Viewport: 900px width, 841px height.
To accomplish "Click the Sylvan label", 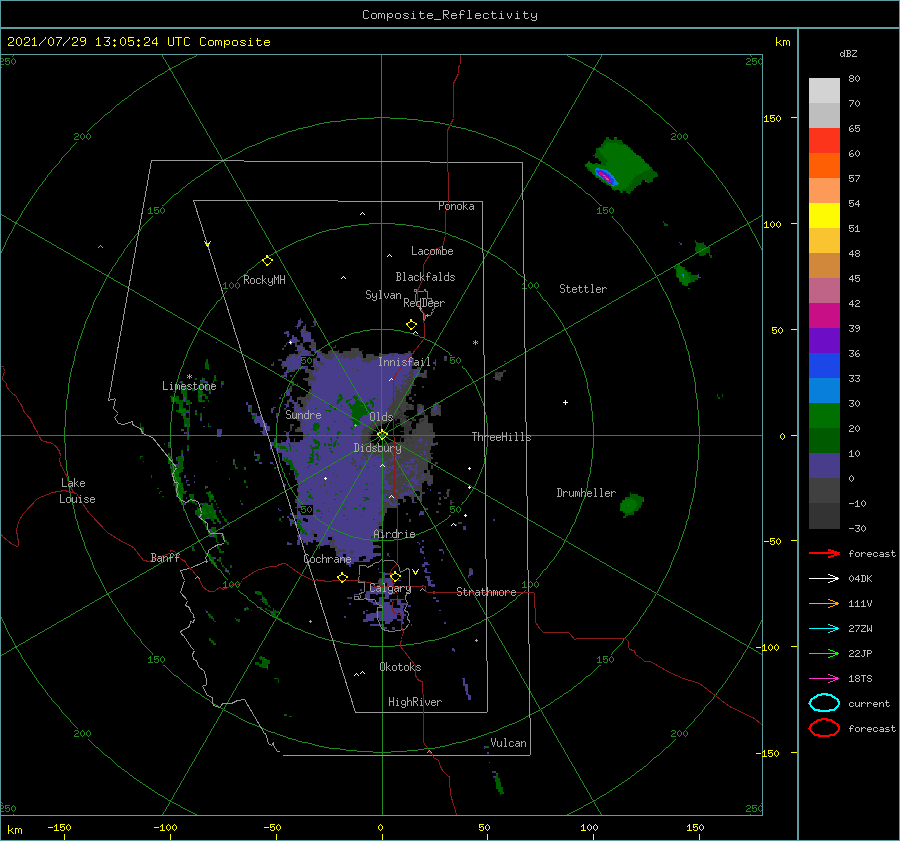I will [x=383, y=295].
